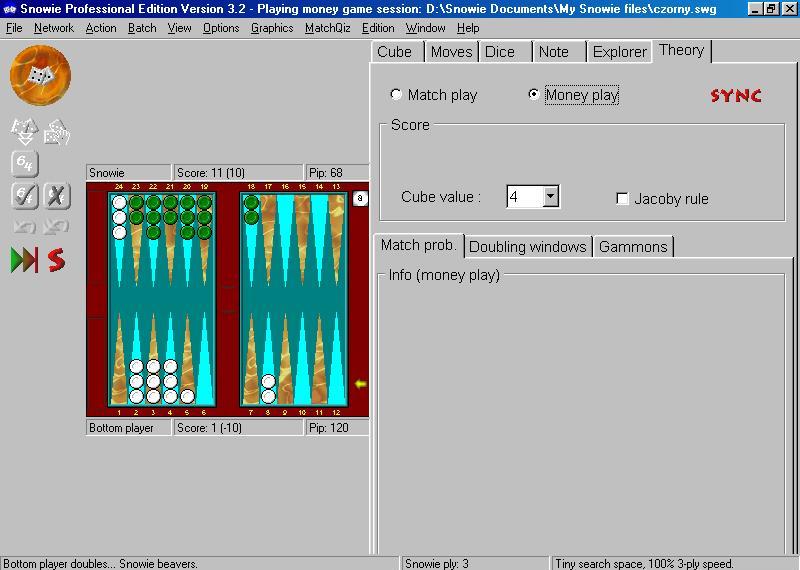Viewport: 800px width, 570px height.
Task: Click the manual dice hand icon
Action: tap(57, 131)
